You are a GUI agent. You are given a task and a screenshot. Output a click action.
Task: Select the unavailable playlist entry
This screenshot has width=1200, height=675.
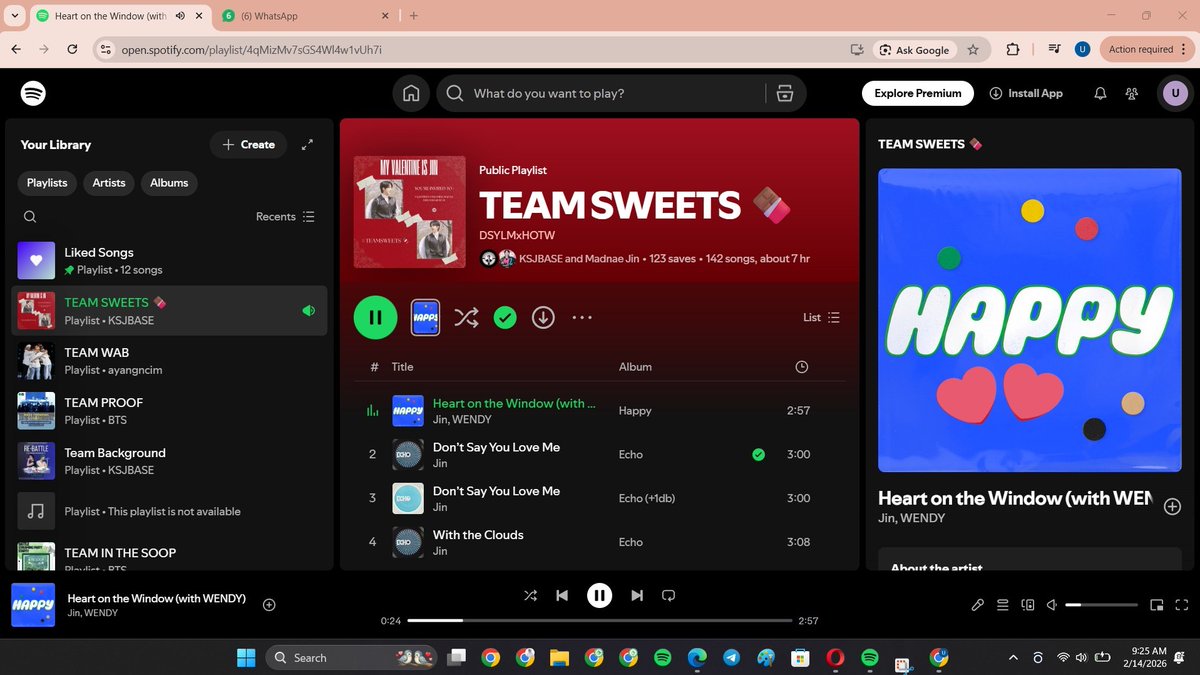pos(169,511)
